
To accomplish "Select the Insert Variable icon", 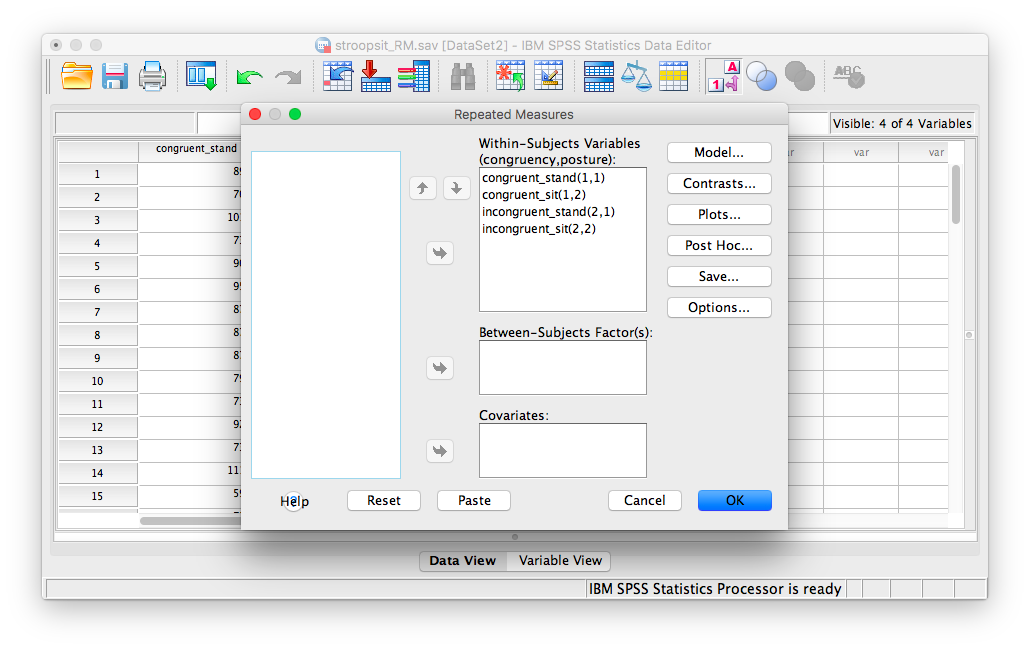I will pyautogui.click(x=549, y=76).
